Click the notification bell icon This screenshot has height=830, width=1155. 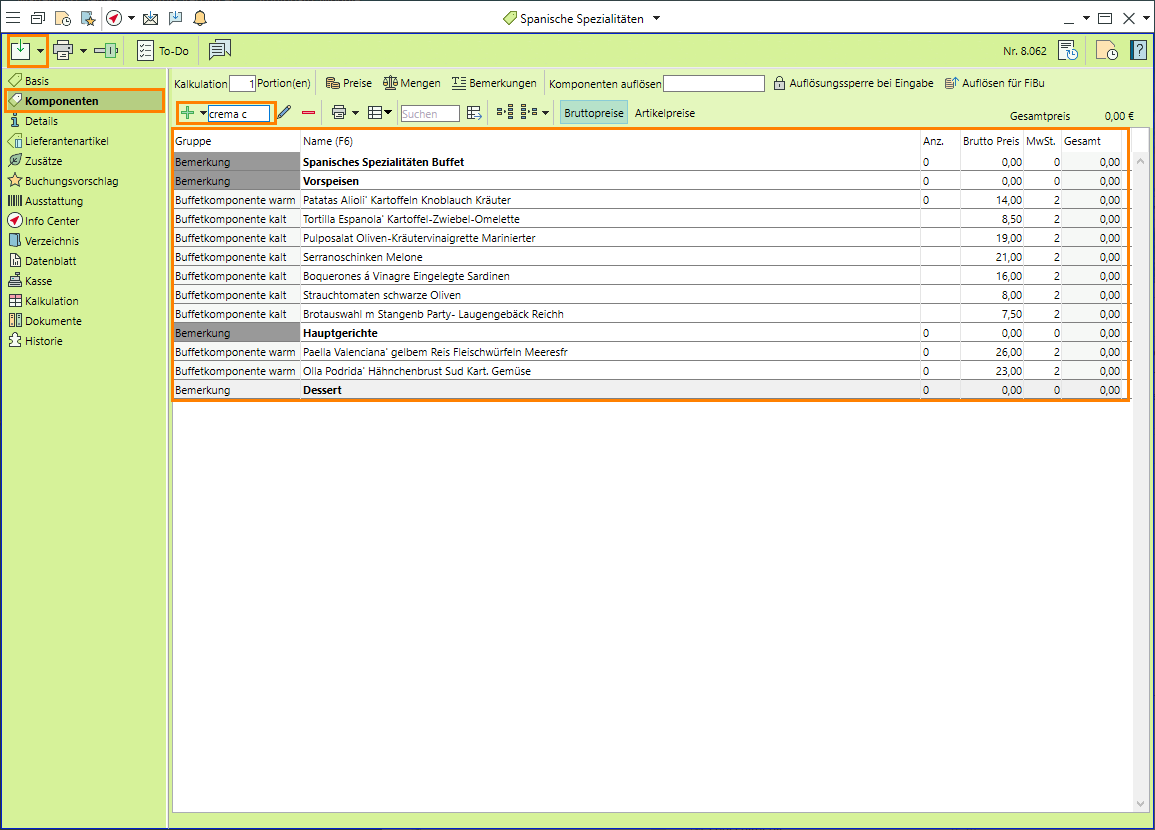click(x=200, y=18)
